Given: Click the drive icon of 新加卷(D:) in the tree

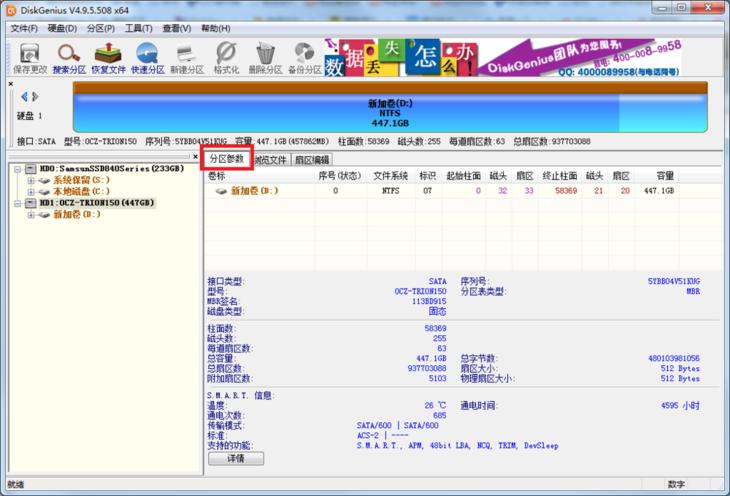Looking at the screenshot, I should (44, 215).
